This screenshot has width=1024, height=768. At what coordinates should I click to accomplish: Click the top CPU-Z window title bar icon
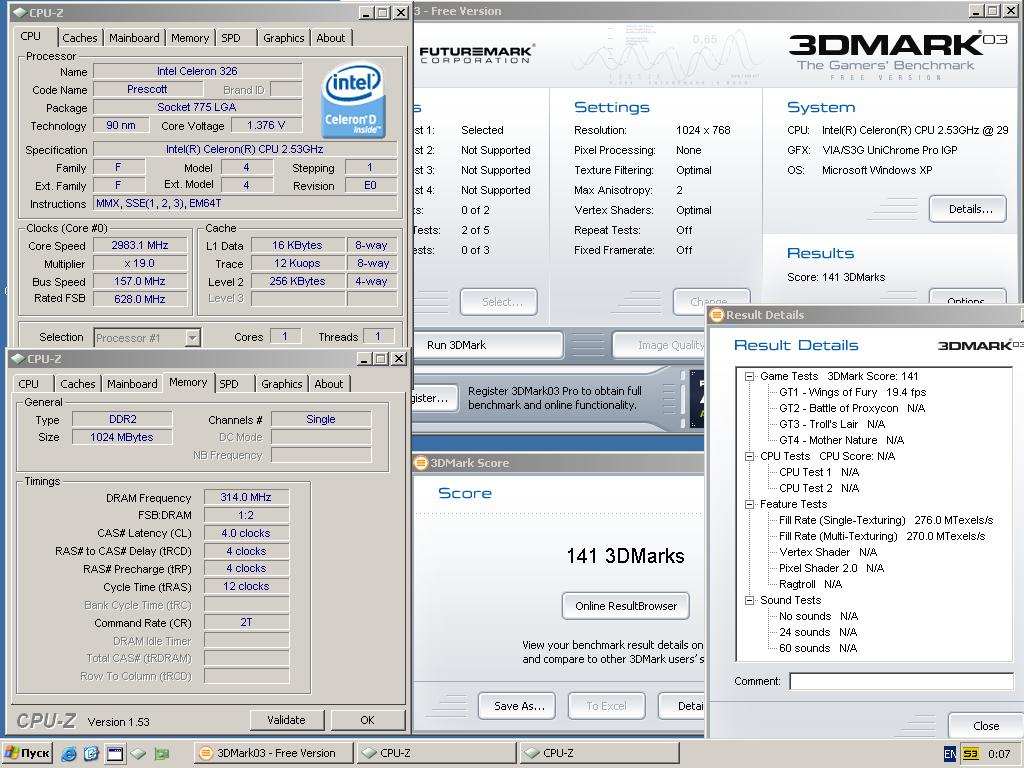coord(20,12)
